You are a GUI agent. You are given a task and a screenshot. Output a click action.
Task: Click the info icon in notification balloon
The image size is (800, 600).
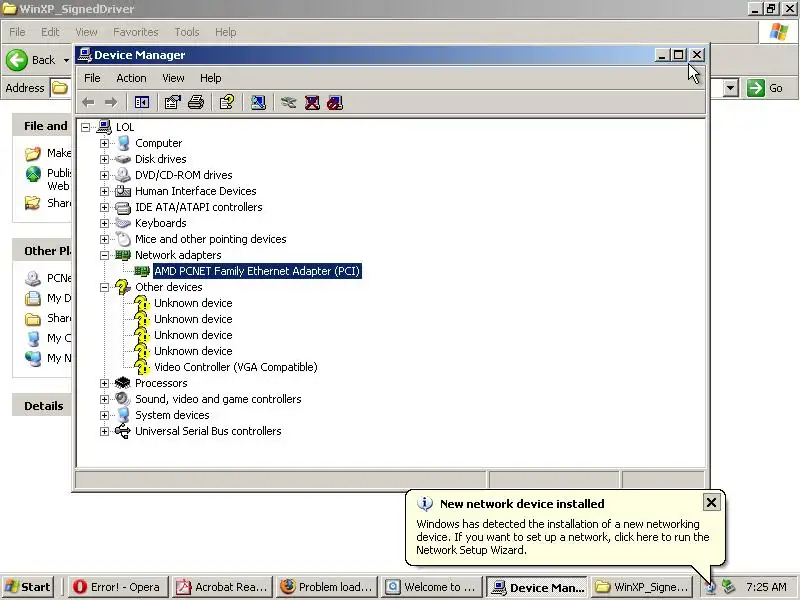[x=424, y=504]
